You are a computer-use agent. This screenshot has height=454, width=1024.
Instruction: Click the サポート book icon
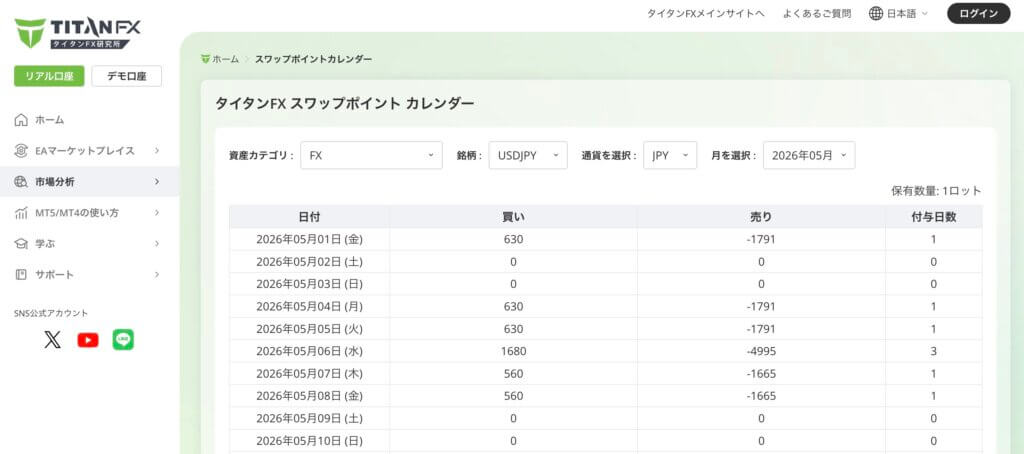point(21,274)
